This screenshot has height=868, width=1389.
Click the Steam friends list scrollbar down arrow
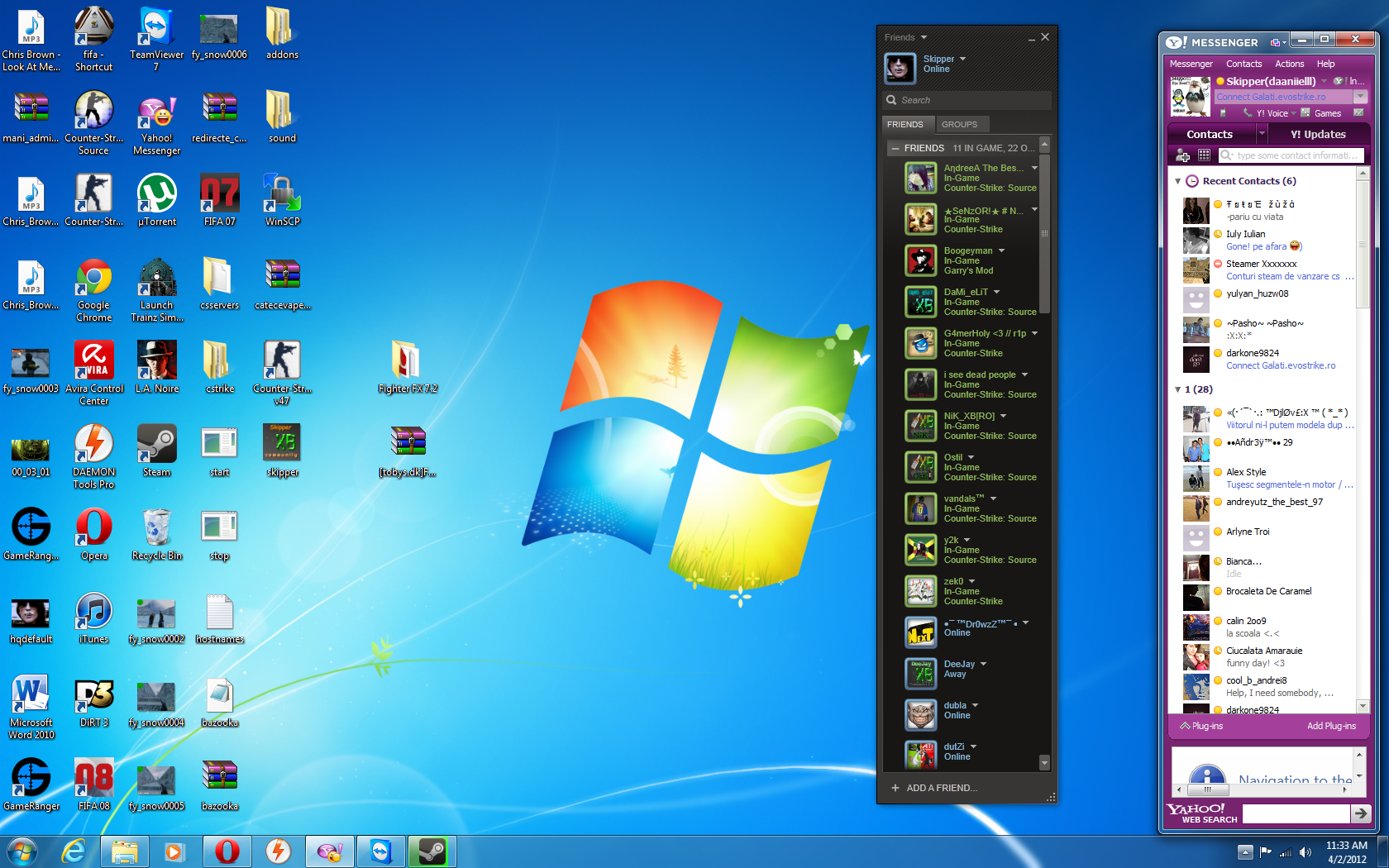coord(1044,762)
